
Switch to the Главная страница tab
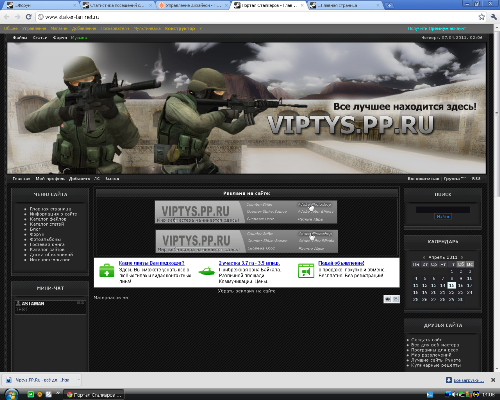[345, 5]
